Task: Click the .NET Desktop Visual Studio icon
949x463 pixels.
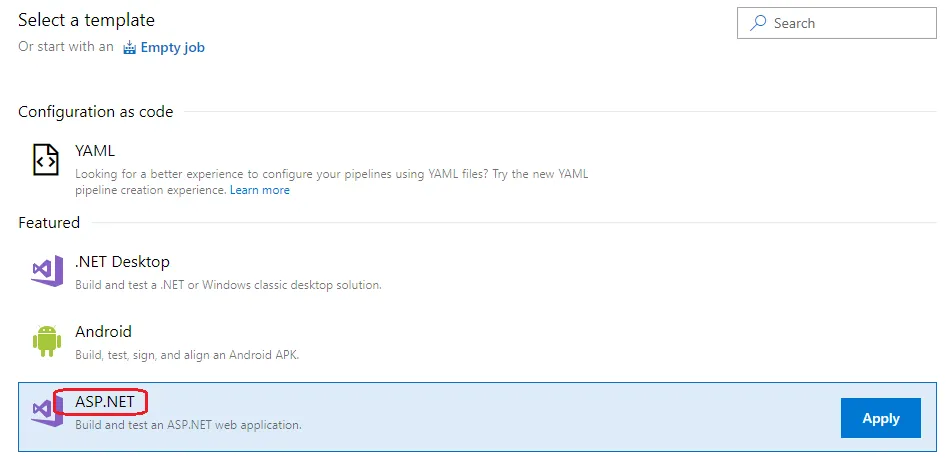Action: (46, 271)
